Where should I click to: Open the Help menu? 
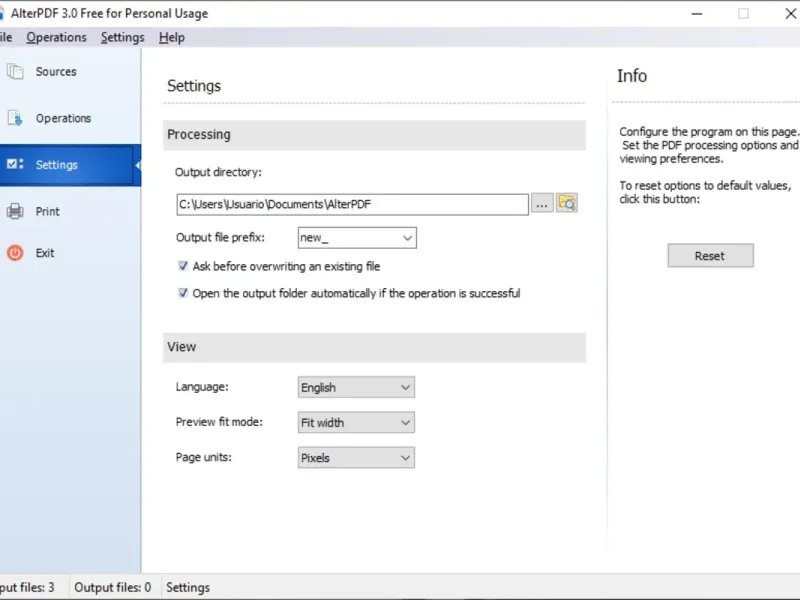click(171, 38)
